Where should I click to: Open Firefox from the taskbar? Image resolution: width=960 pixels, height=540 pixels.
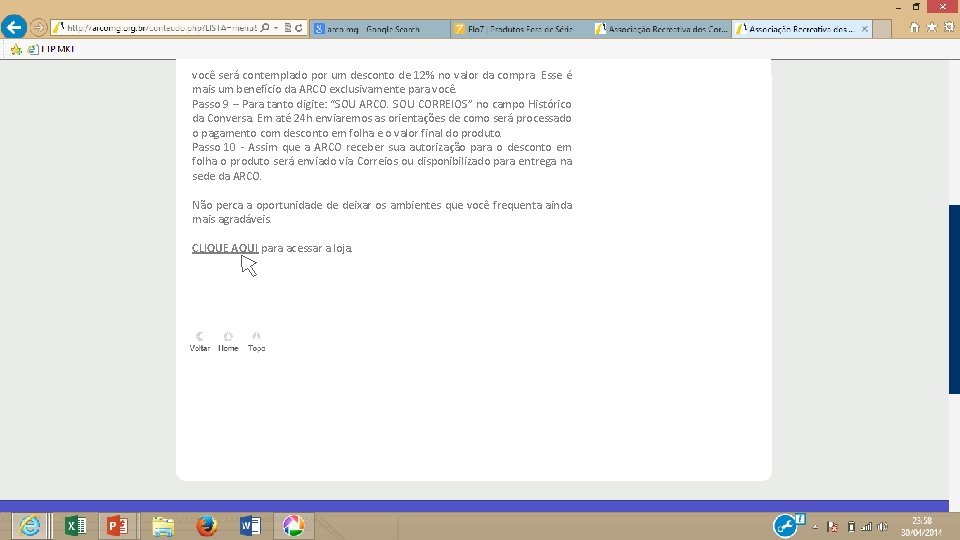207,526
